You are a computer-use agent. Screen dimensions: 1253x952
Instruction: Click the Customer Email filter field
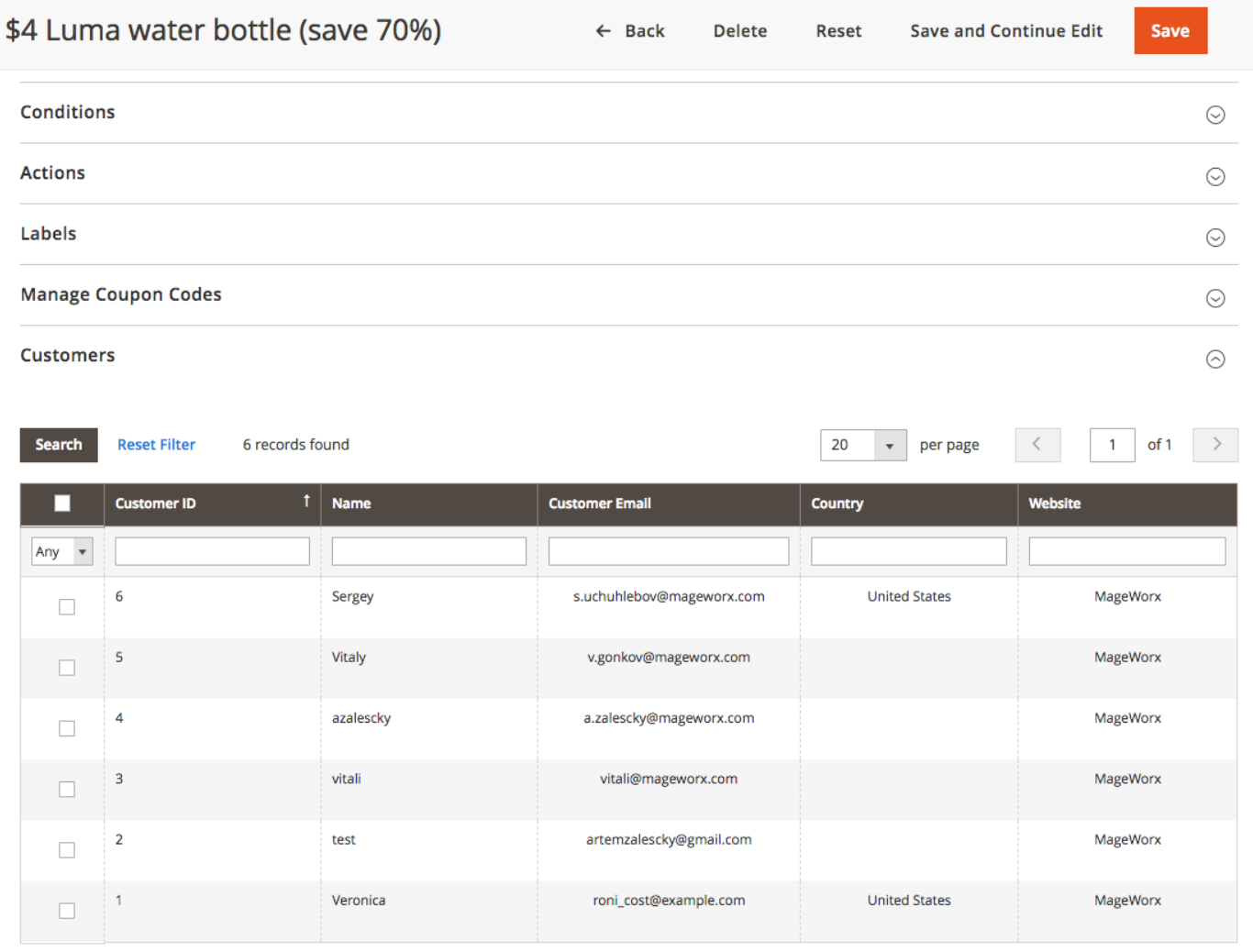coord(668,551)
